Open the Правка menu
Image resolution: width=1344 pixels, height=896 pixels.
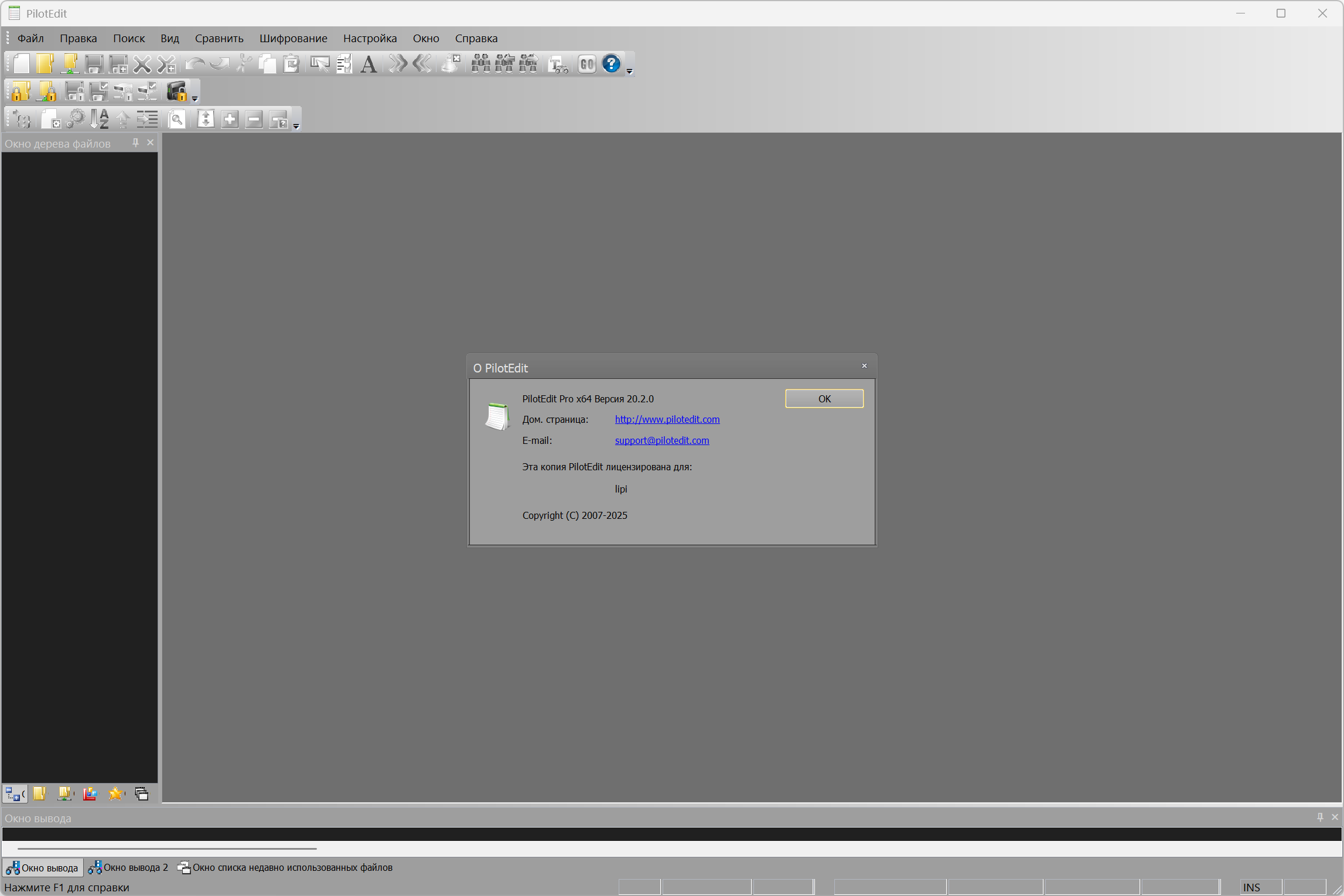79,38
